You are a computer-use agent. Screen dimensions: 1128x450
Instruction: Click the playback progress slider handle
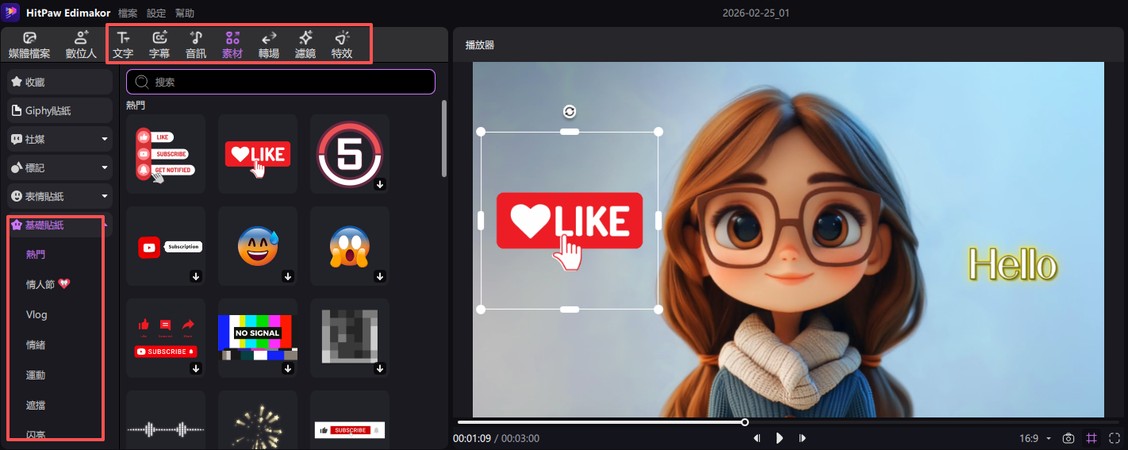coord(745,422)
